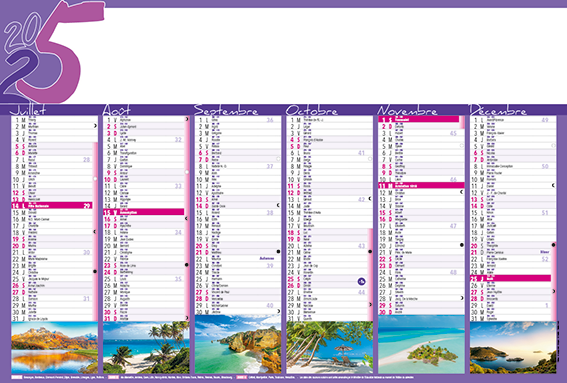The height and width of the screenshot is (383, 567).
Task: Open the beach umbrella photo under Octobre
Action: click(x=329, y=348)
